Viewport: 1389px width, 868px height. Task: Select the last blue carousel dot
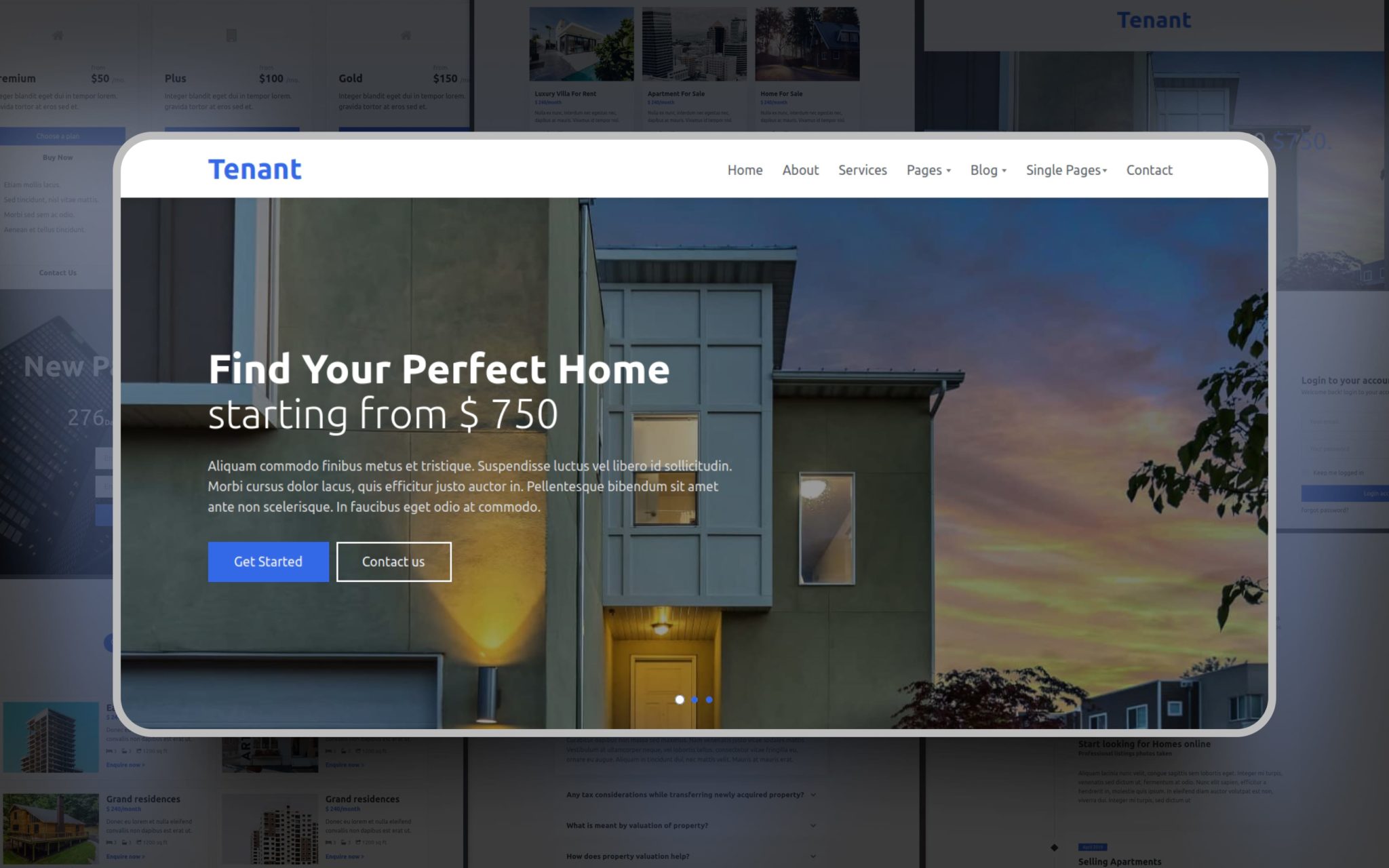tap(709, 700)
